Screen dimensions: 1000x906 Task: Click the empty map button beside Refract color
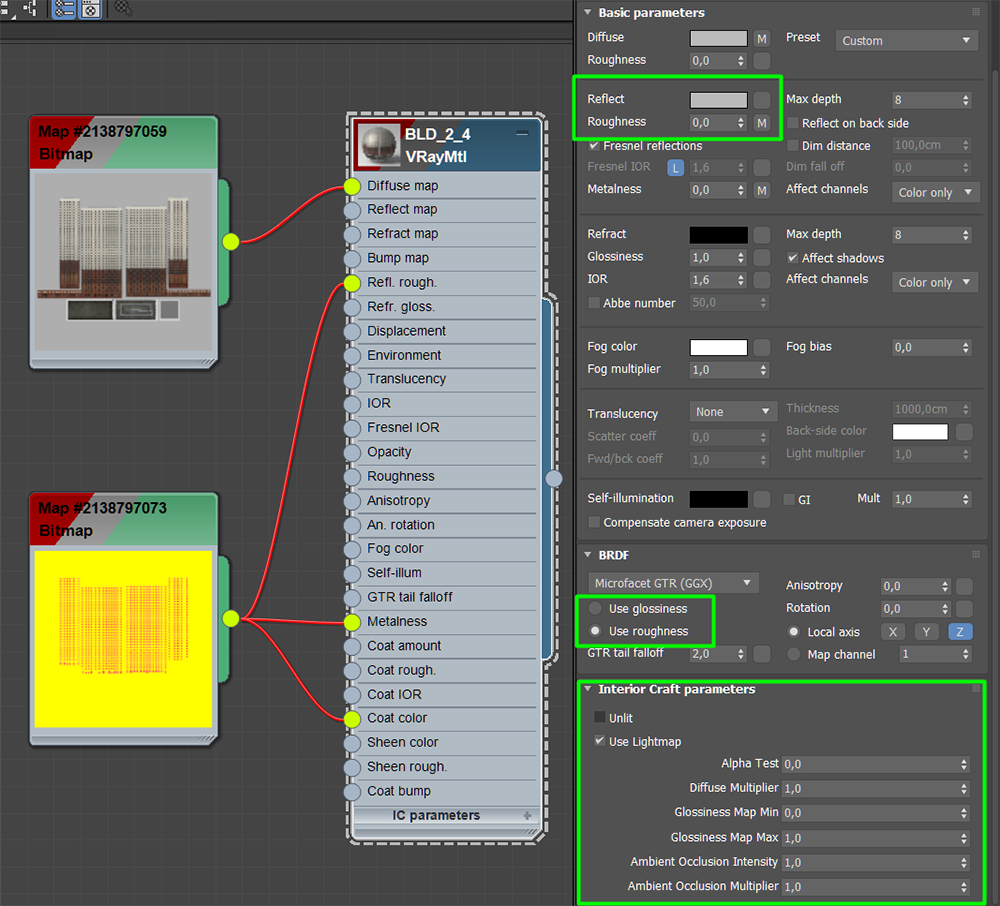(x=761, y=235)
